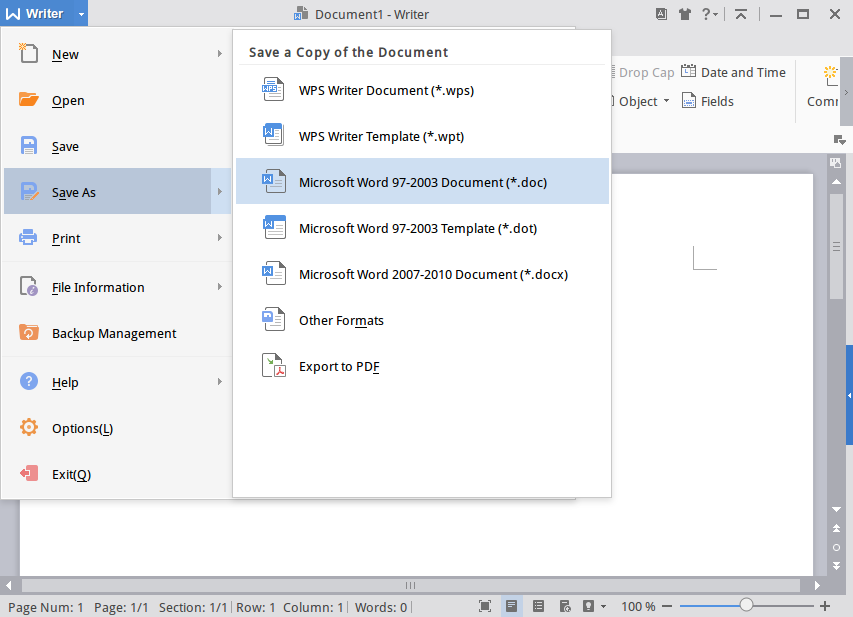Viewport: 853px width, 617px height.
Task: Click the Export to PDF option
Action: pyautogui.click(x=422, y=366)
